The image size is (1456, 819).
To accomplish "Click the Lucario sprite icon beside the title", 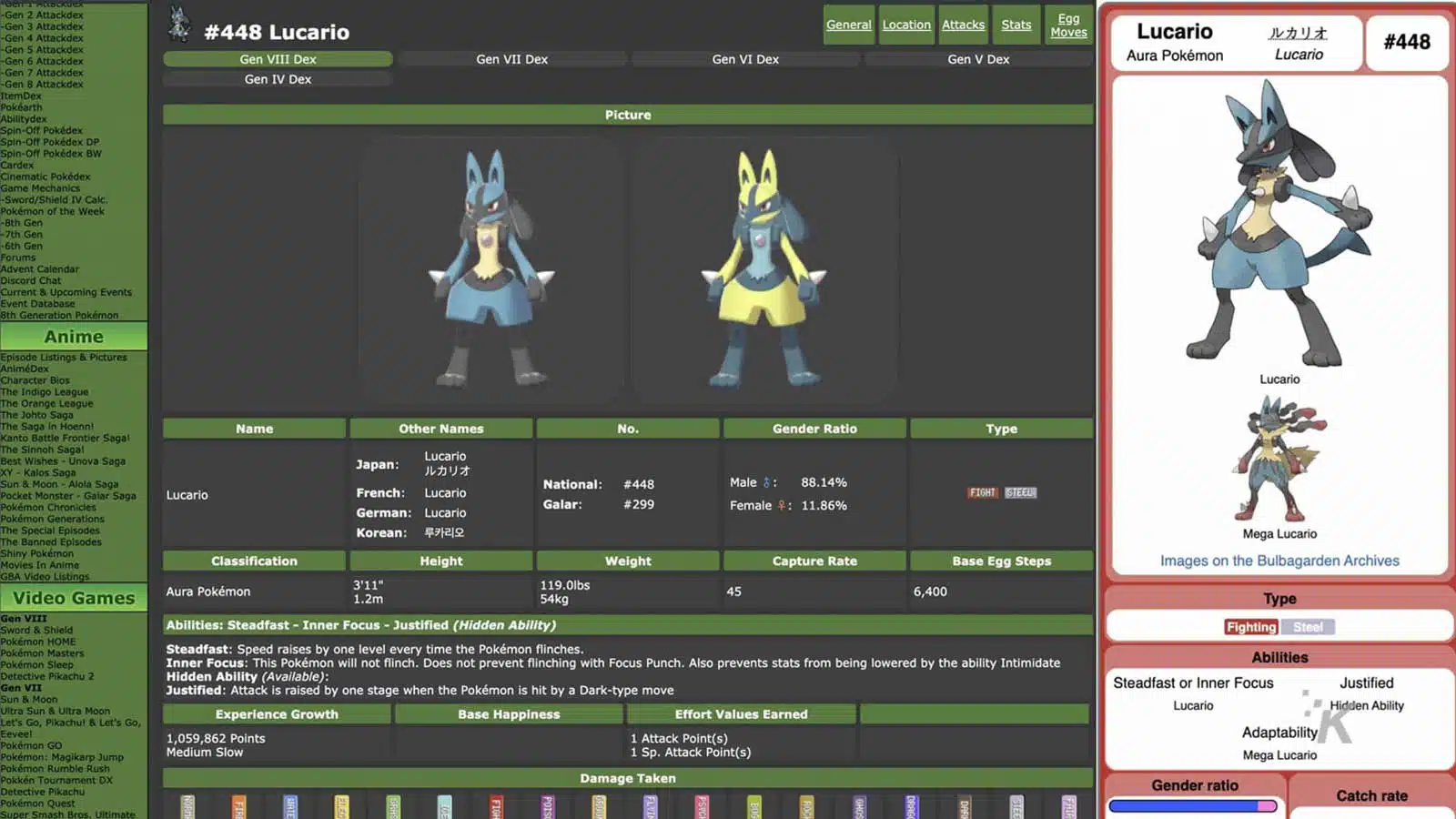I will click(180, 25).
